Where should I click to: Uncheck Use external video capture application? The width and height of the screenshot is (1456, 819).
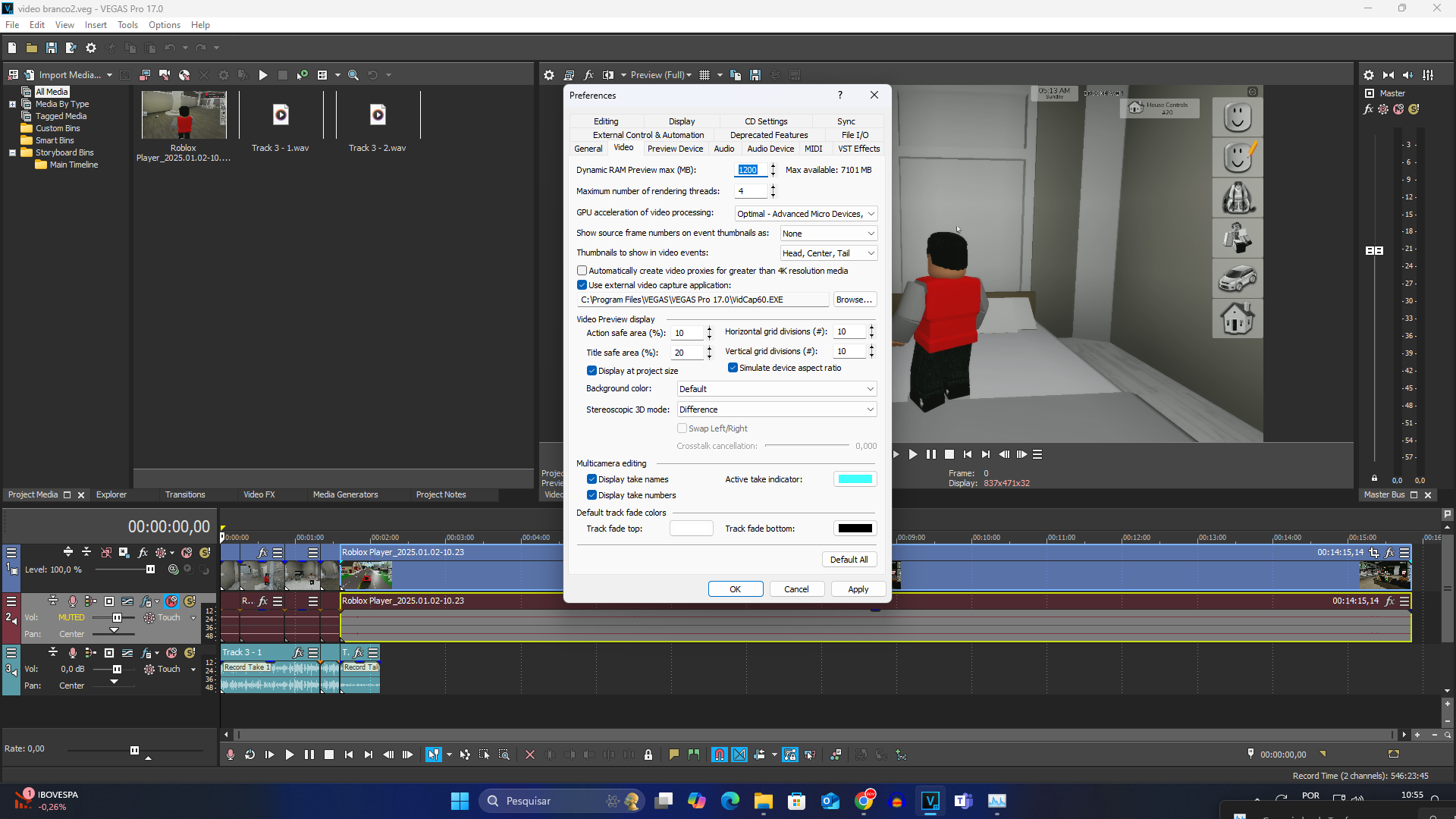point(582,285)
